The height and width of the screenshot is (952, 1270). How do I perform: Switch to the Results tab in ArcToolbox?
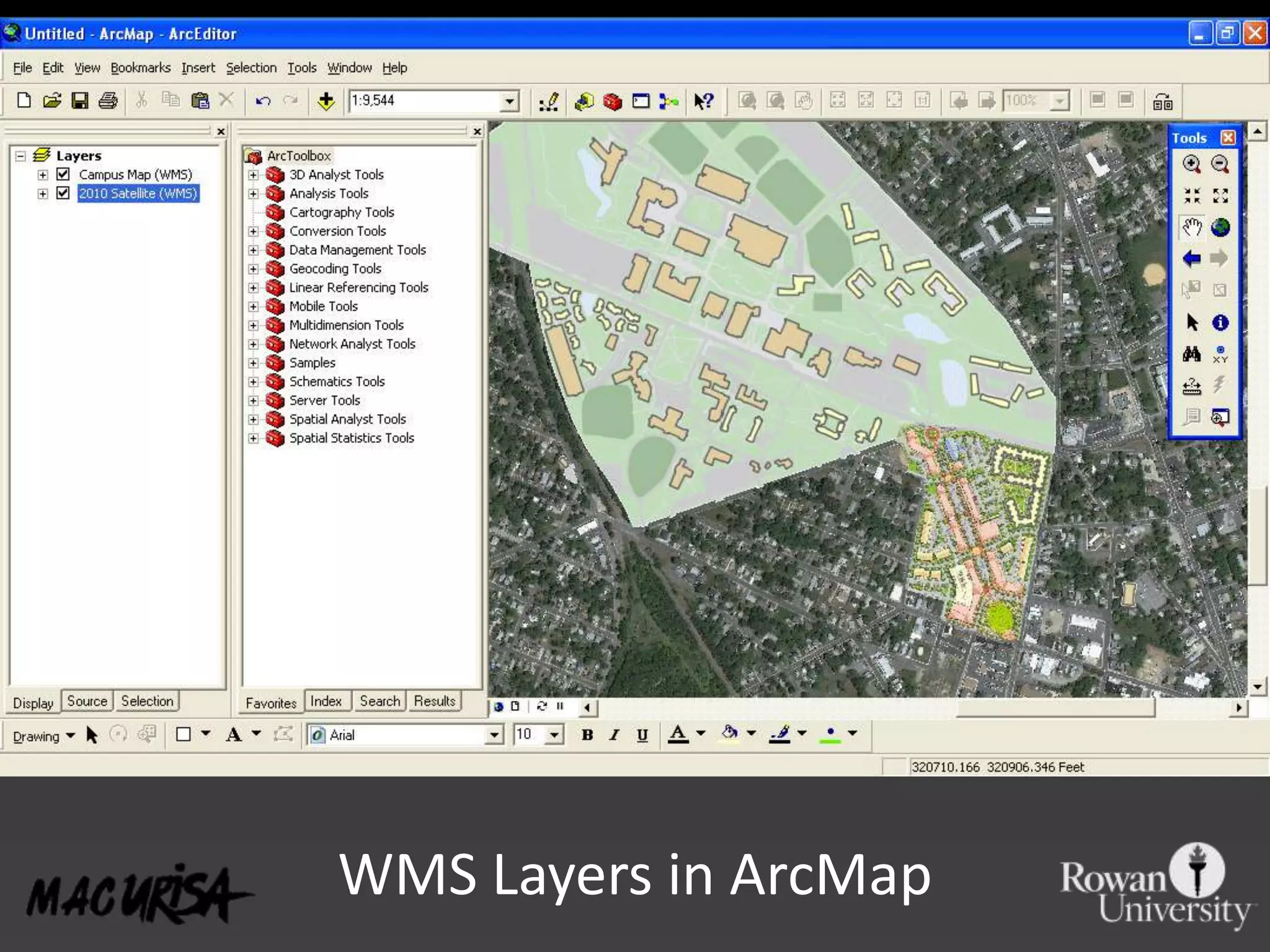[435, 701]
